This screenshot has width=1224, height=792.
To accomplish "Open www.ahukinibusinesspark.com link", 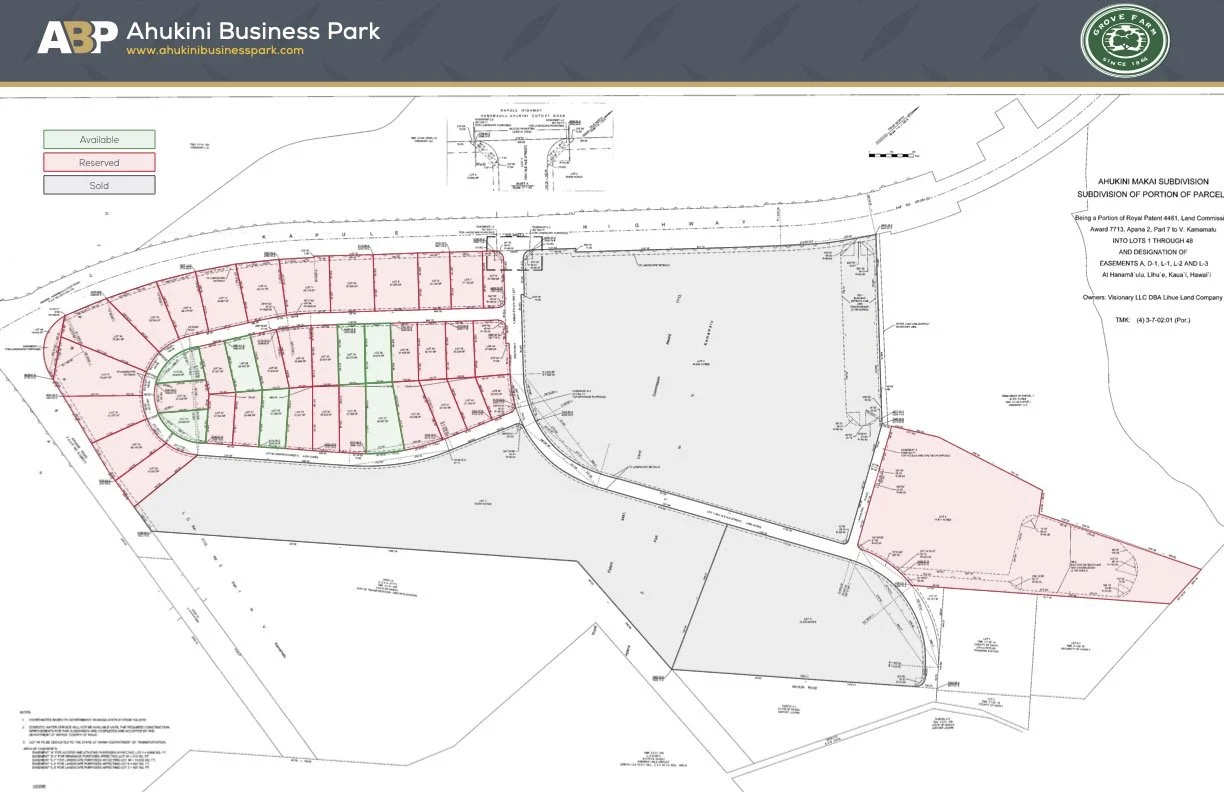I will tap(214, 50).
